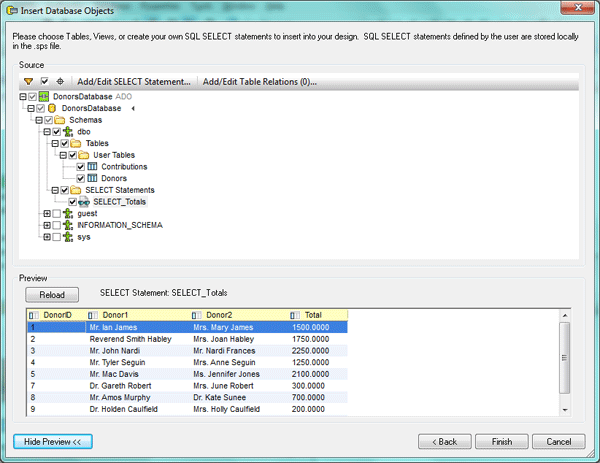
Task: Check the sys schema checkbox
Action: 56,237
